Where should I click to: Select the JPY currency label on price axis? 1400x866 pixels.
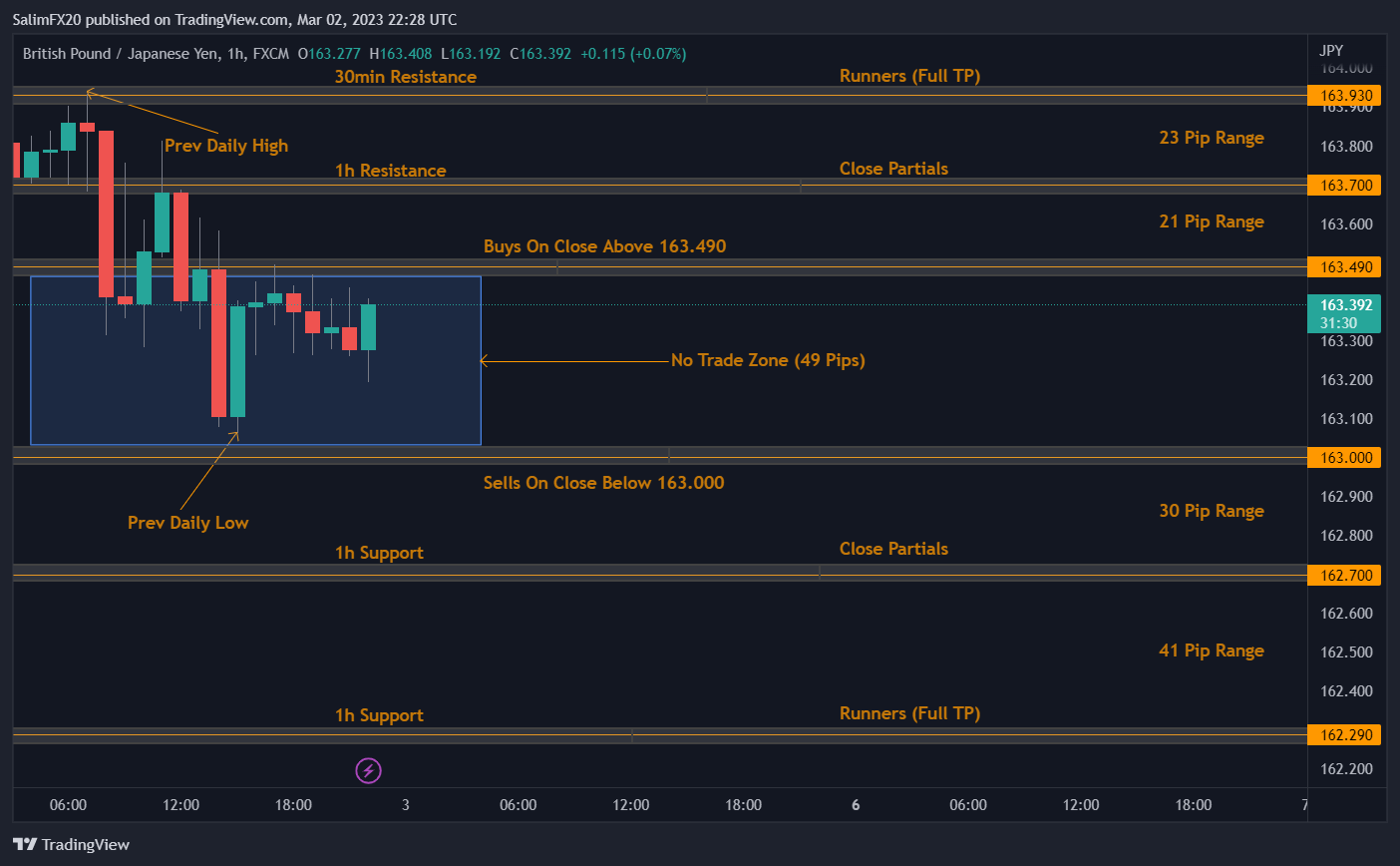pyautogui.click(x=1331, y=50)
